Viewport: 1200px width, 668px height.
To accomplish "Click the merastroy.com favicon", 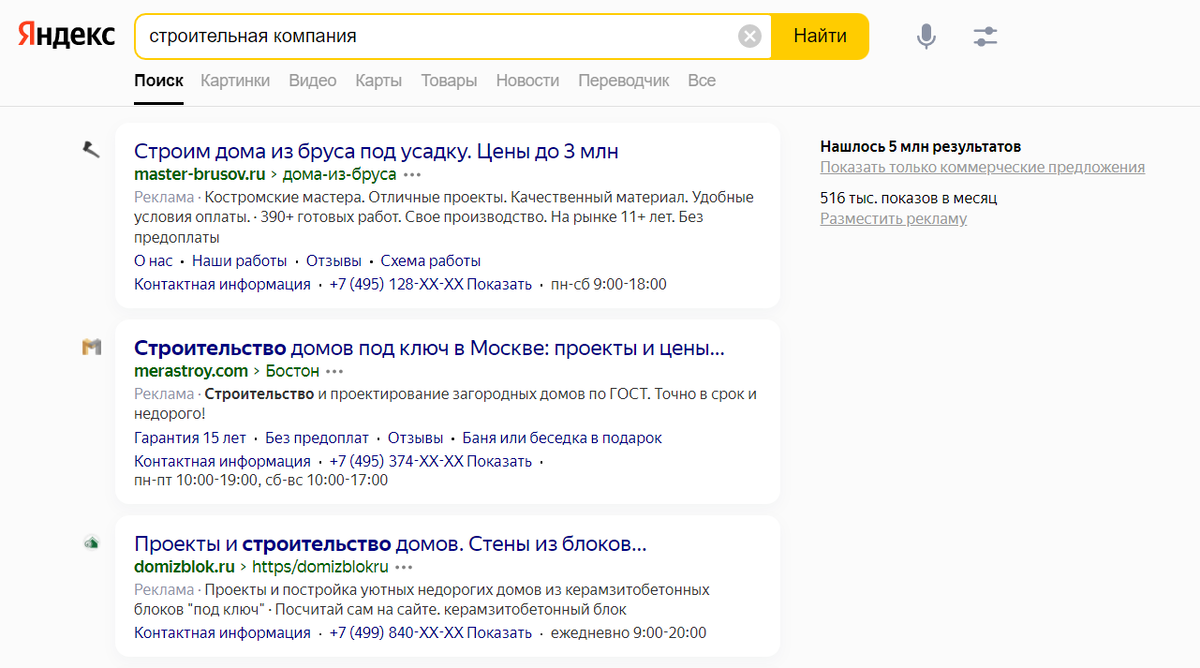I will point(92,347).
